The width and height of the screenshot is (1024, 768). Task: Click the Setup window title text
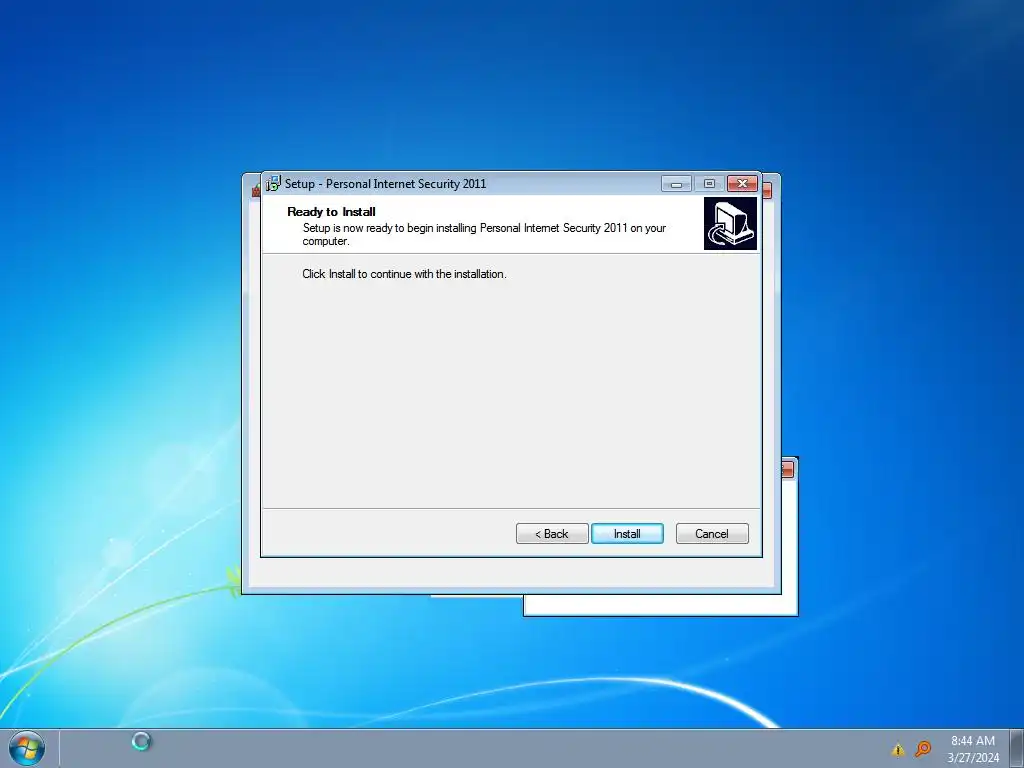coord(385,184)
